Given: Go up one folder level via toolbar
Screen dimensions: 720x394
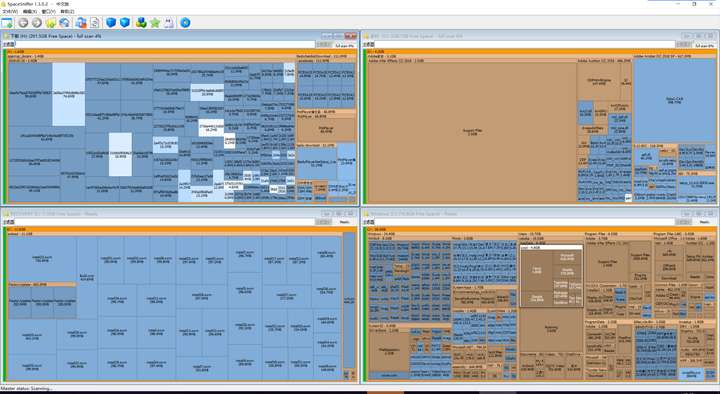Looking at the screenshot, I should [x=51, y=23].
